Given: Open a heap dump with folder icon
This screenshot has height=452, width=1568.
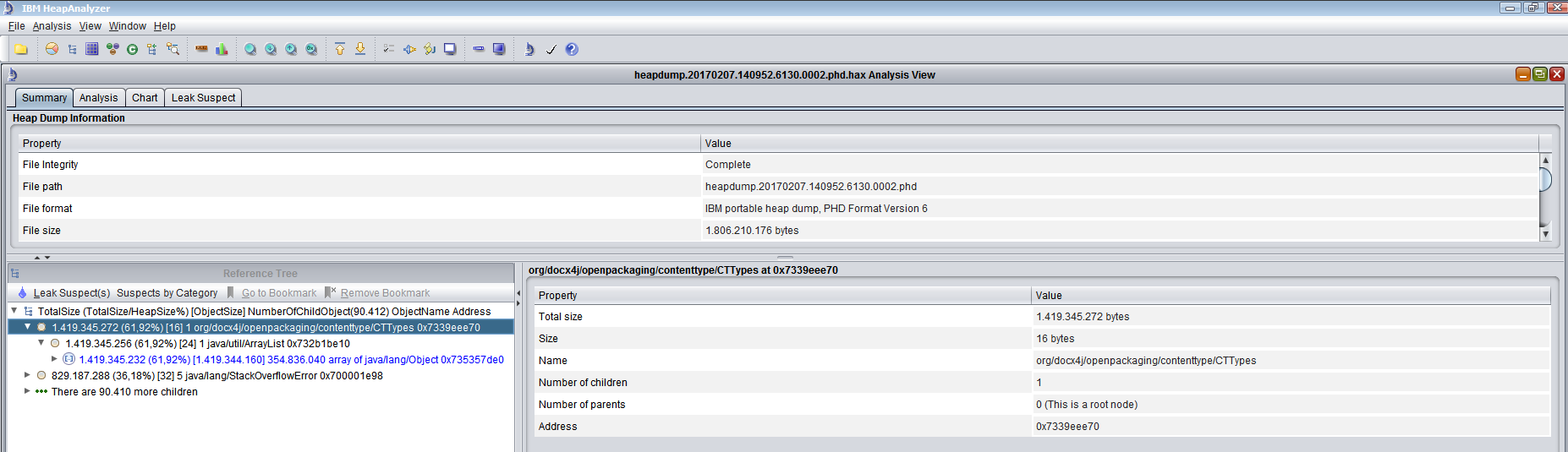Looking at the screenshot, I should pos(21,49).
